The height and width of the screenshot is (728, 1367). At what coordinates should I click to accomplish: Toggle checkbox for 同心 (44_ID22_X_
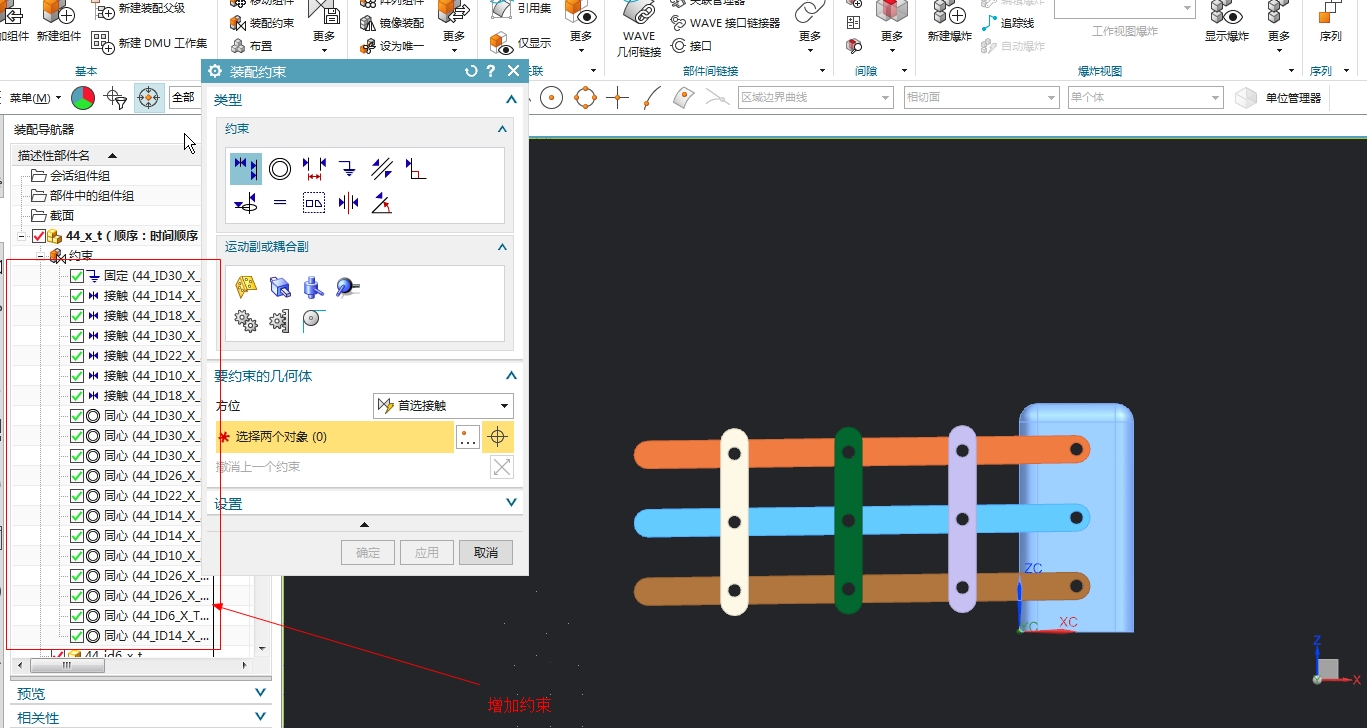77,496
